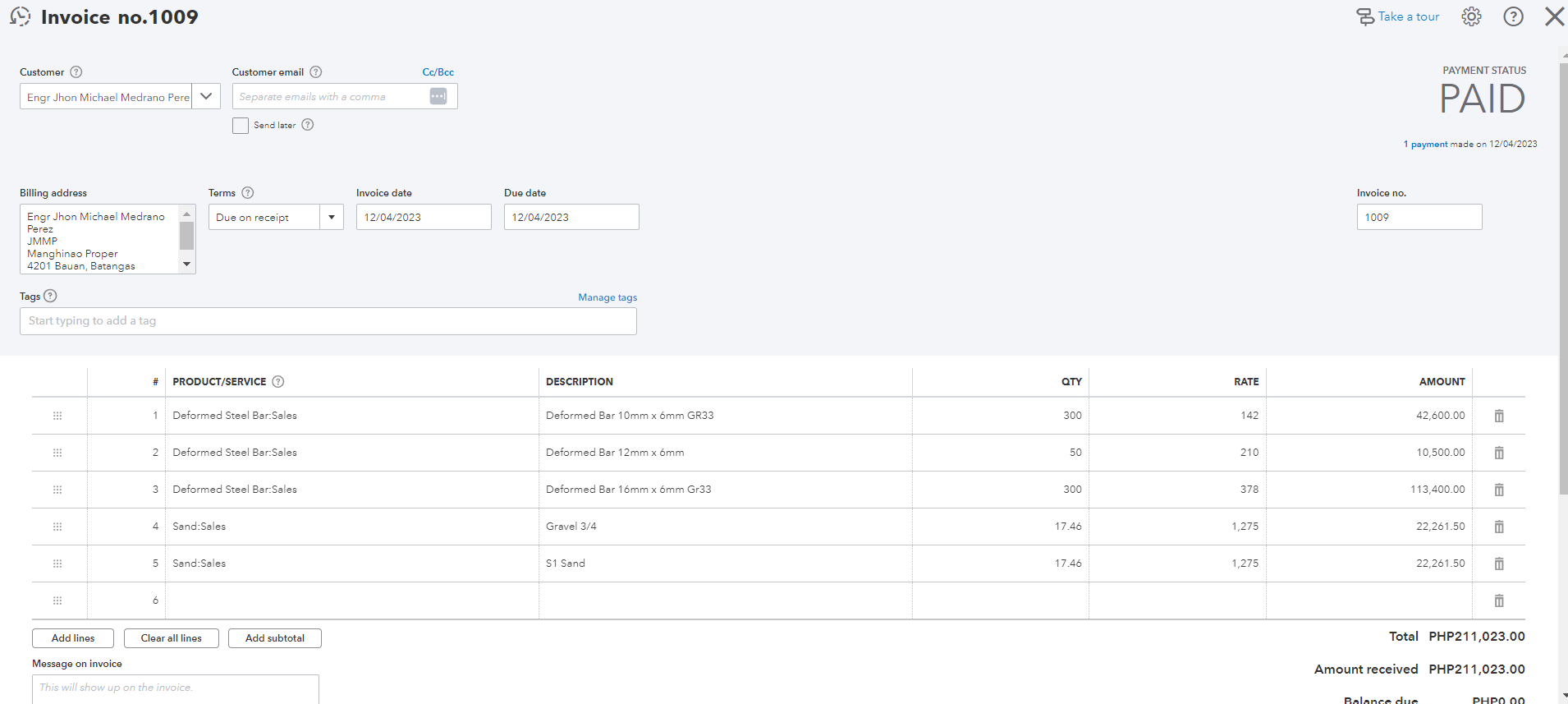Click the Add lines button

click(73, 638)
